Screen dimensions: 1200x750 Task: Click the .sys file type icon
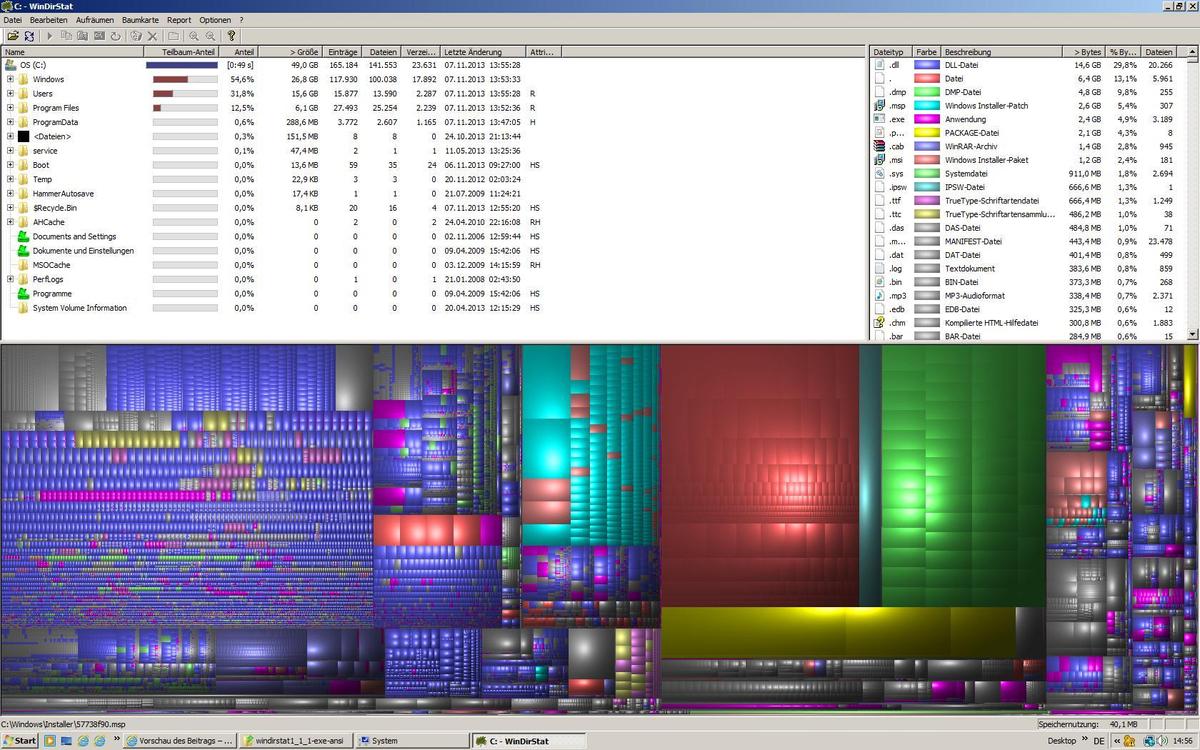click(x=880, y=173)
